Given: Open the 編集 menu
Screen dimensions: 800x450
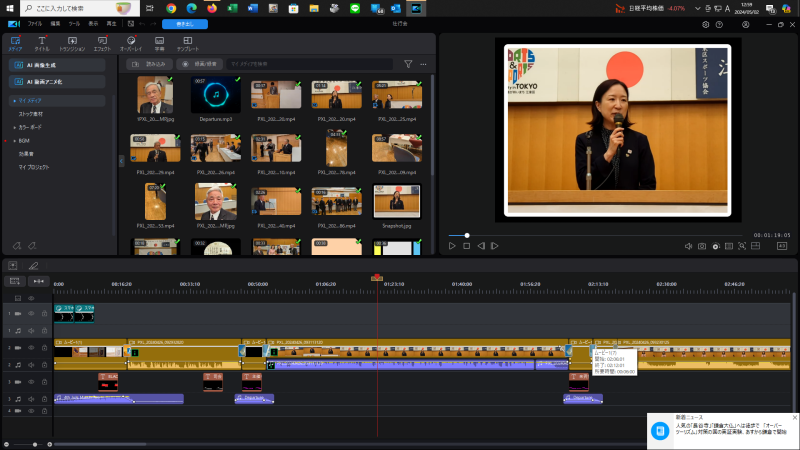Looking at the screenshot, I should coord(55,24).
